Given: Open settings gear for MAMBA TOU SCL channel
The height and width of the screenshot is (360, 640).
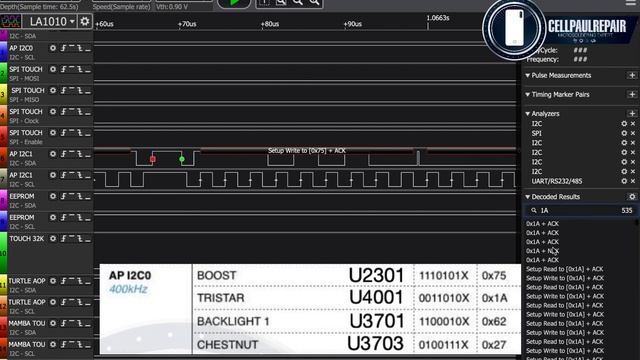Looking at the screenshot, I should tap(53, 345).
